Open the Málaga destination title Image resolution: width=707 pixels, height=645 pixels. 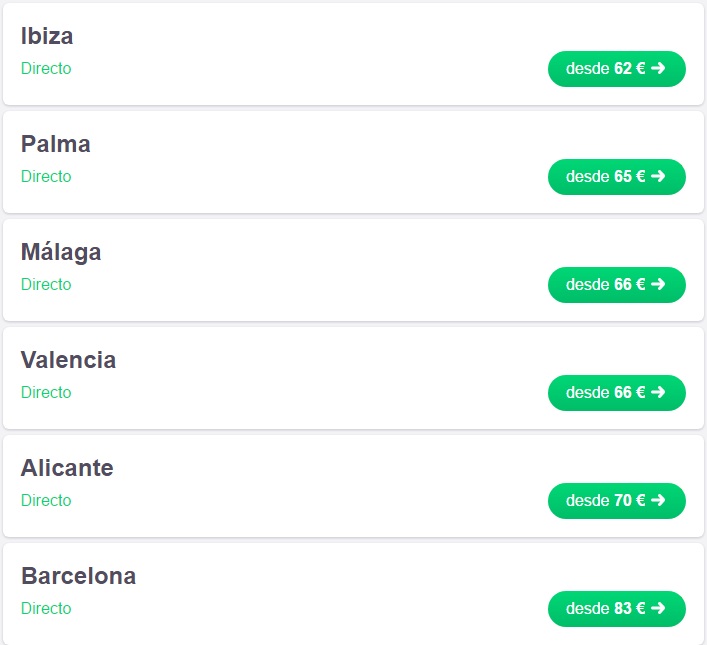point(61,252)
